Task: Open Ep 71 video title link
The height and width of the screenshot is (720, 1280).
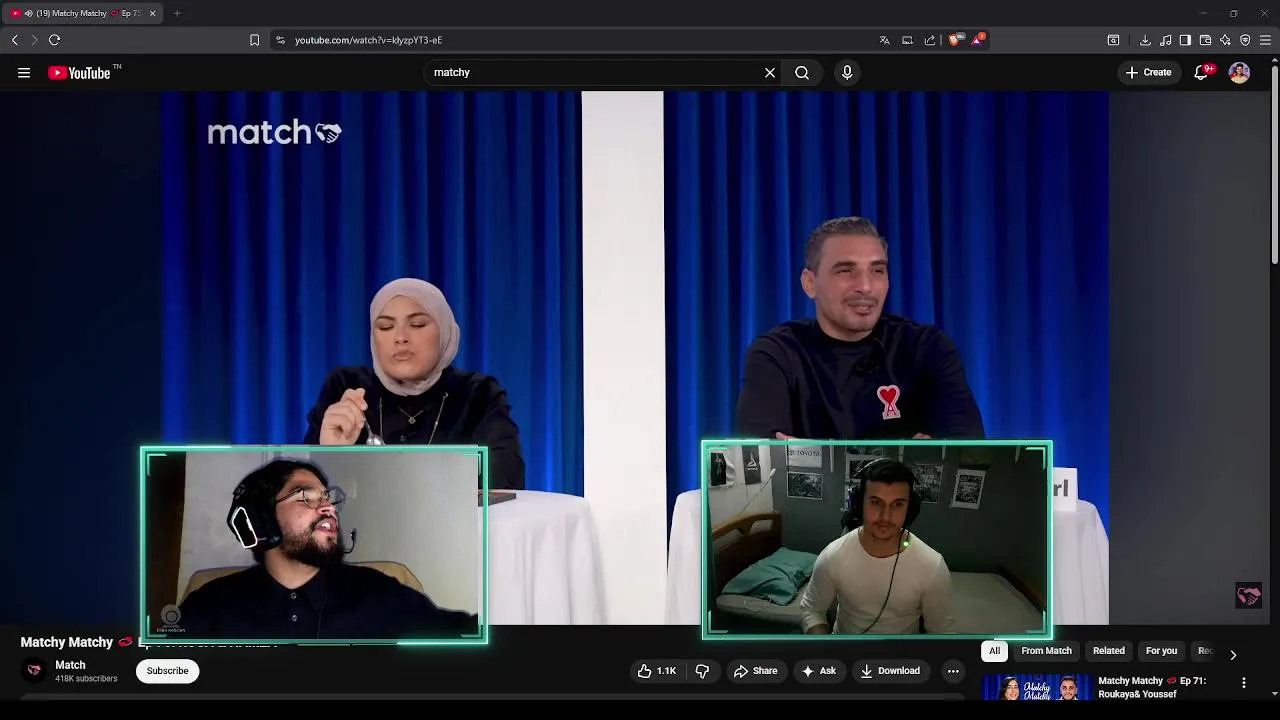Action: [1151, 687]
